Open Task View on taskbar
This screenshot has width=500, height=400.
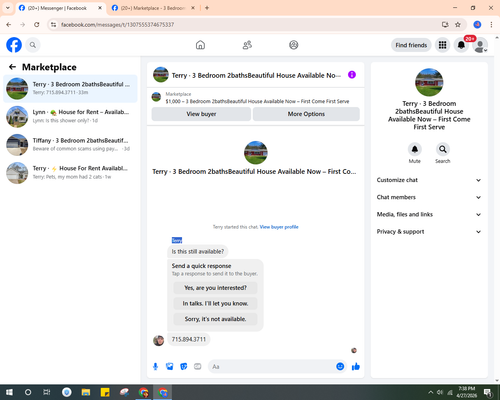[x=47, y=392]
